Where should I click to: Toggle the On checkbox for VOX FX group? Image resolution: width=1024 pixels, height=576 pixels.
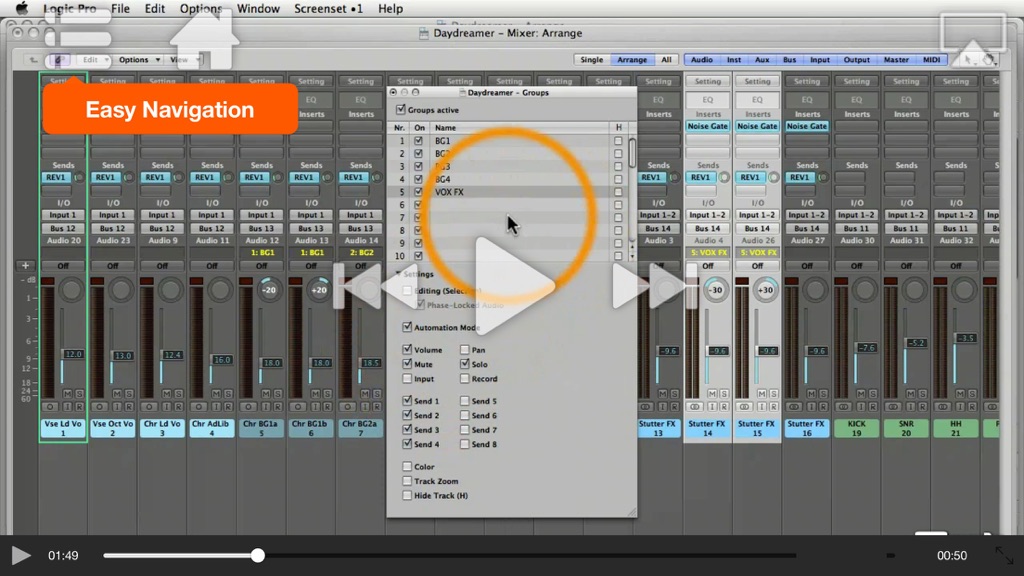pos(419,192)
